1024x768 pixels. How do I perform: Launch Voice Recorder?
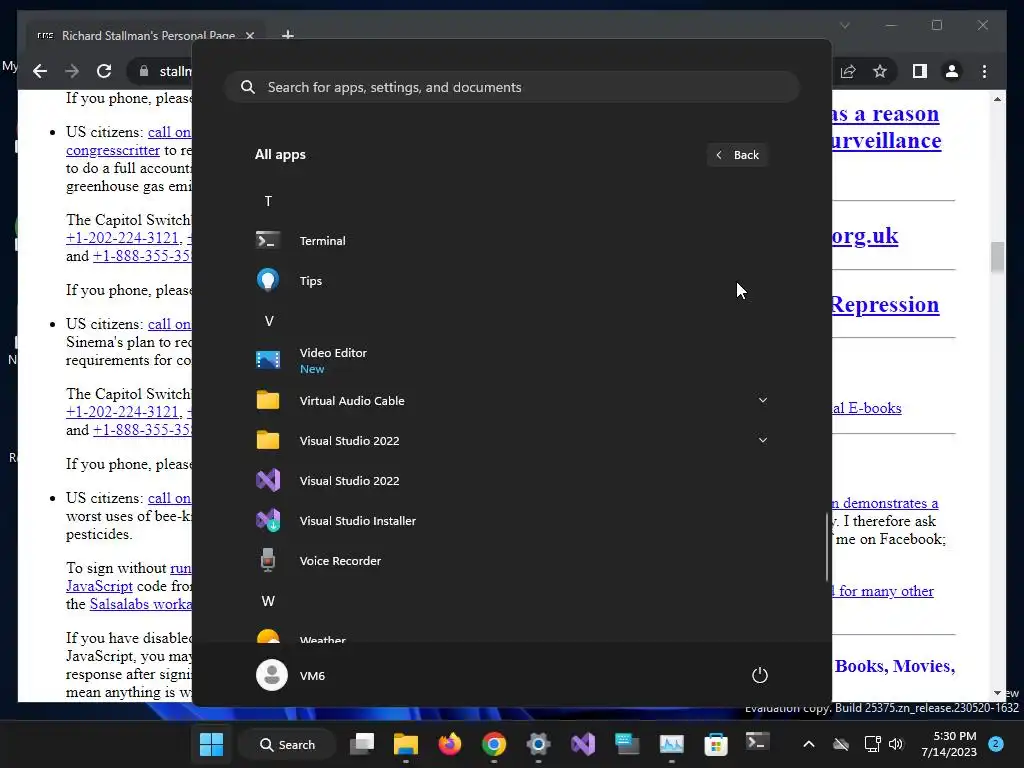(x=511, y=560)
